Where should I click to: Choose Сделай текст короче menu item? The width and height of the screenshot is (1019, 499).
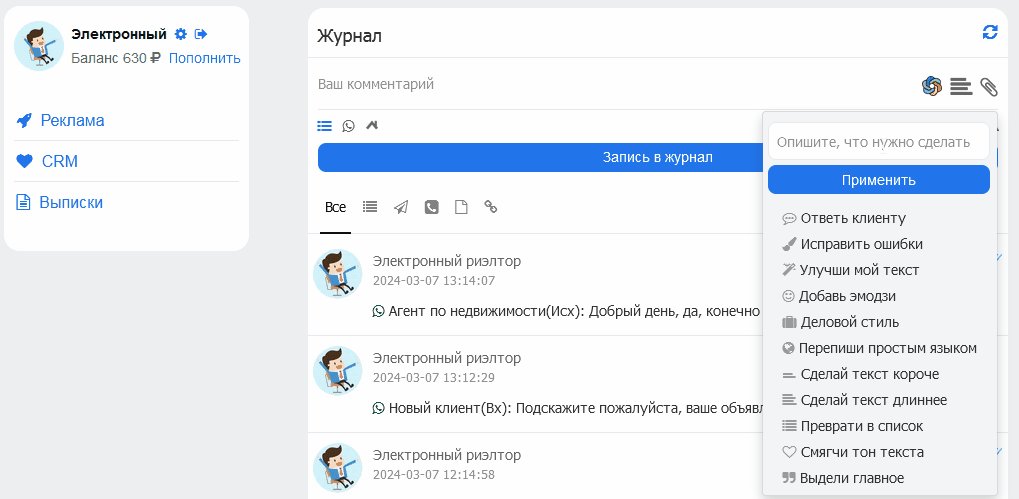click(860, 374)
